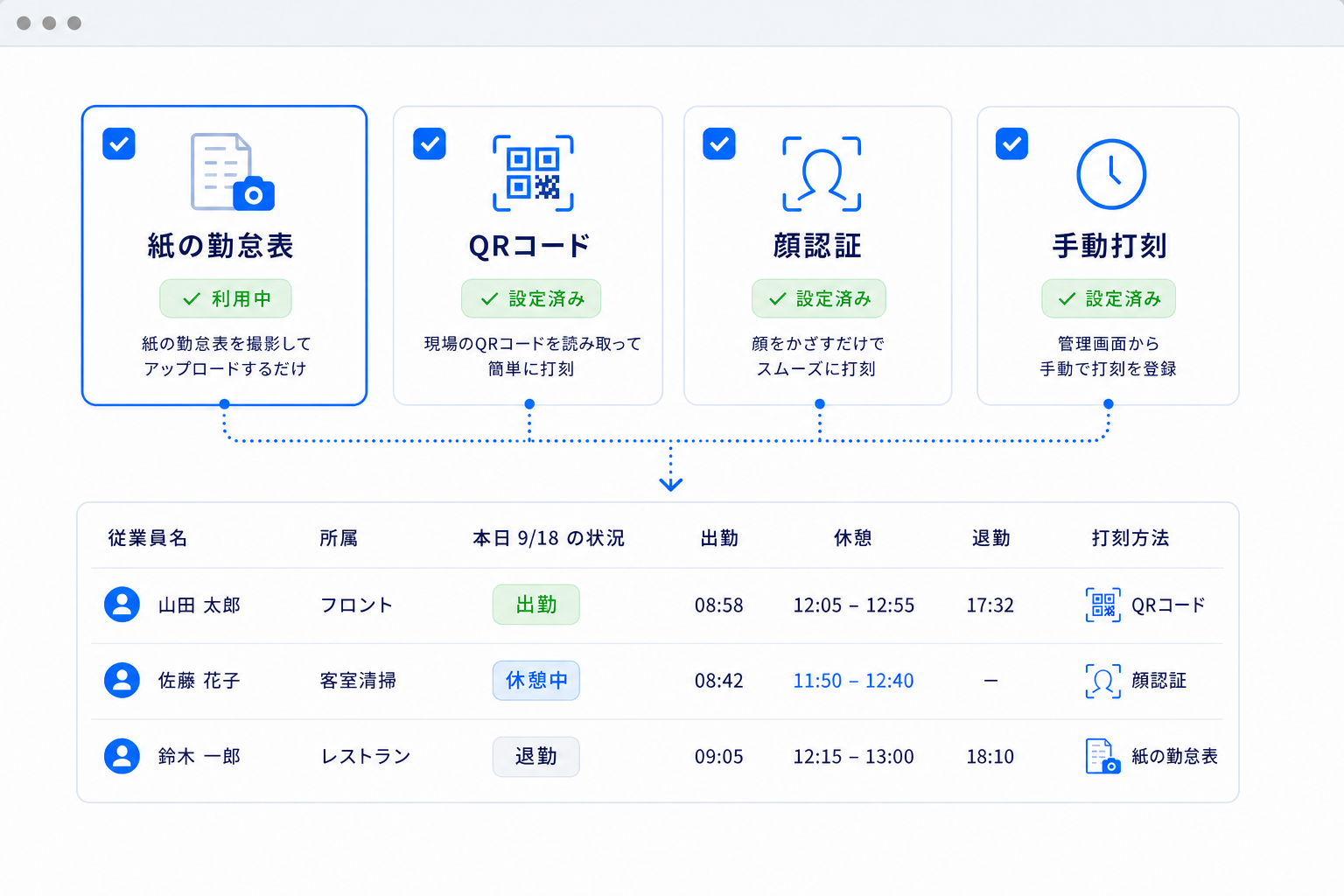This screenshot has width=1344, height=896.
Task: Click 設定済み badge on 手動打刻 card
Action: coord(1109,298)
